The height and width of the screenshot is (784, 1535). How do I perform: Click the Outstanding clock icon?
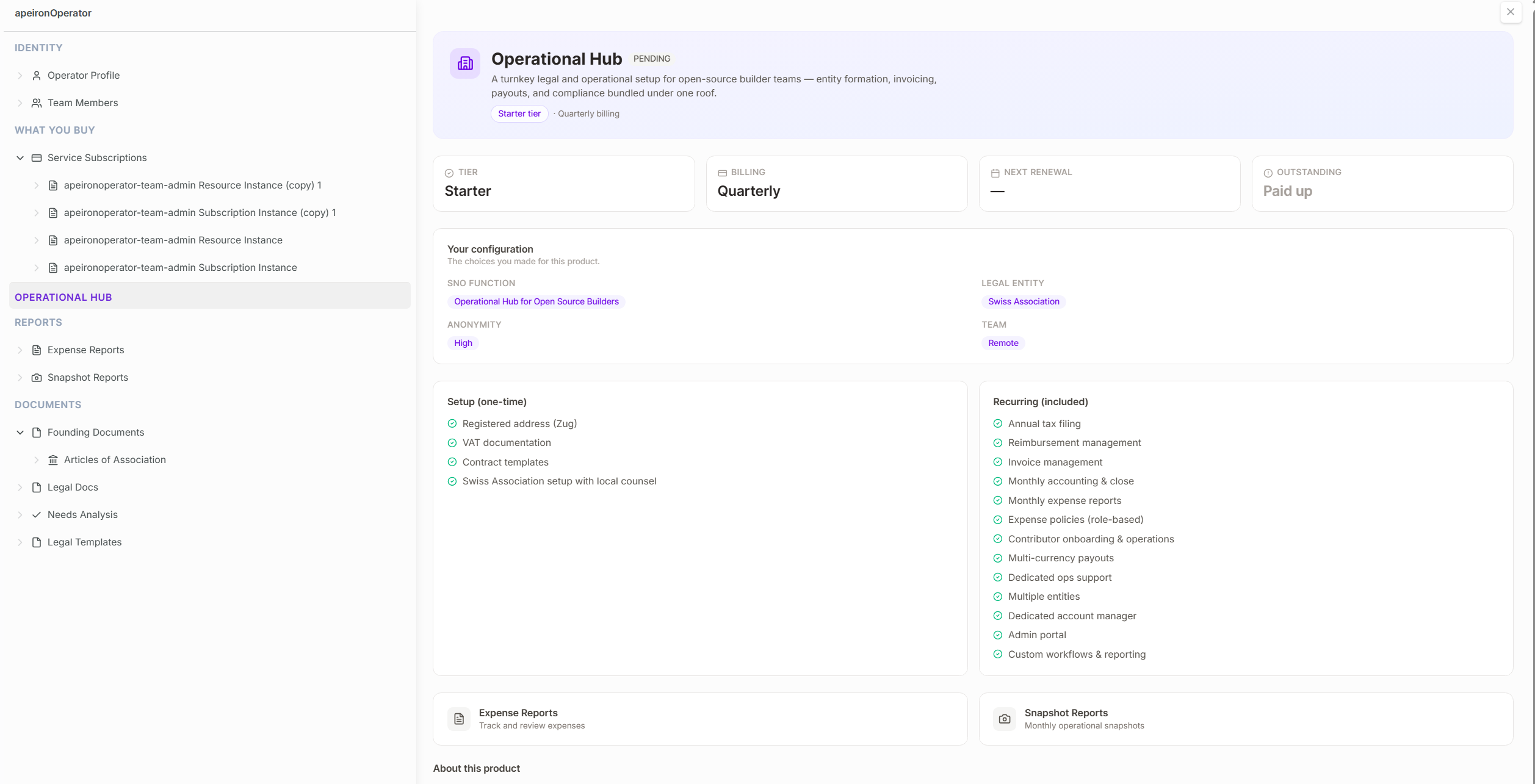[x=1268, y=173]
